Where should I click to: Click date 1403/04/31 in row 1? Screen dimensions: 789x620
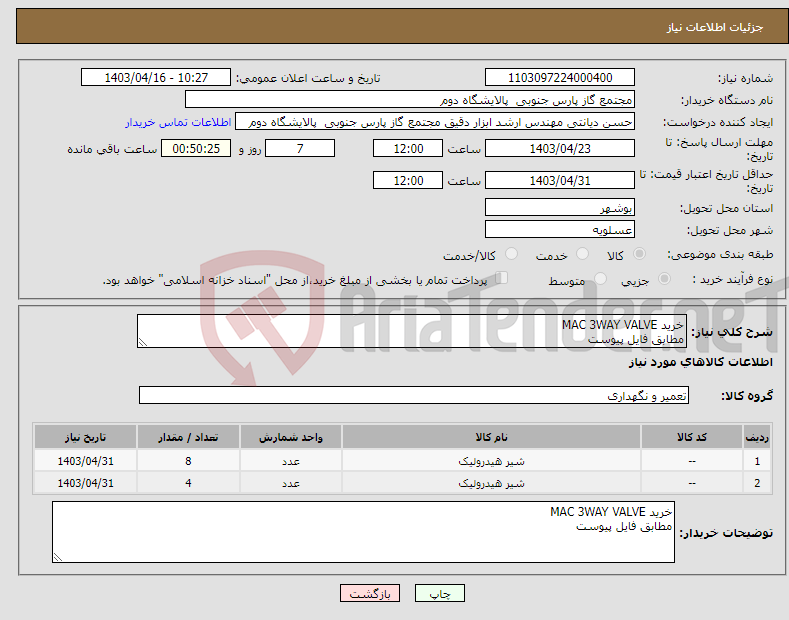86,461
